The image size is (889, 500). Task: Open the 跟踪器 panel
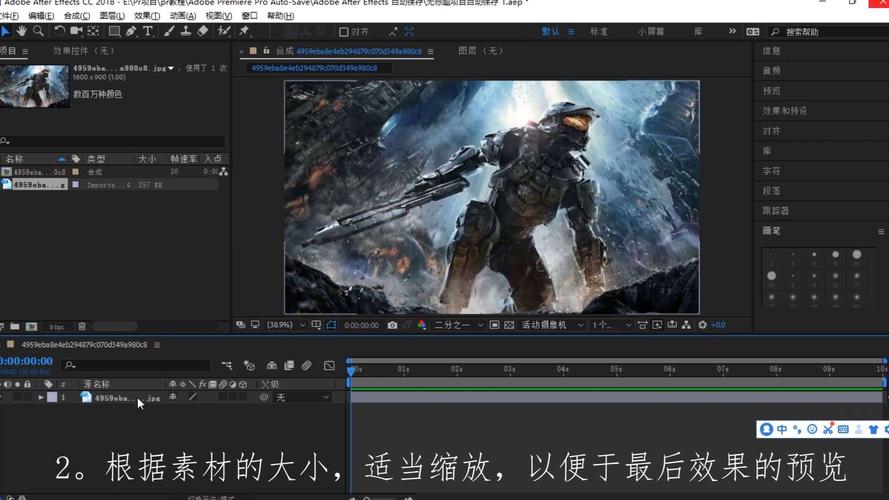coord(776,211)
